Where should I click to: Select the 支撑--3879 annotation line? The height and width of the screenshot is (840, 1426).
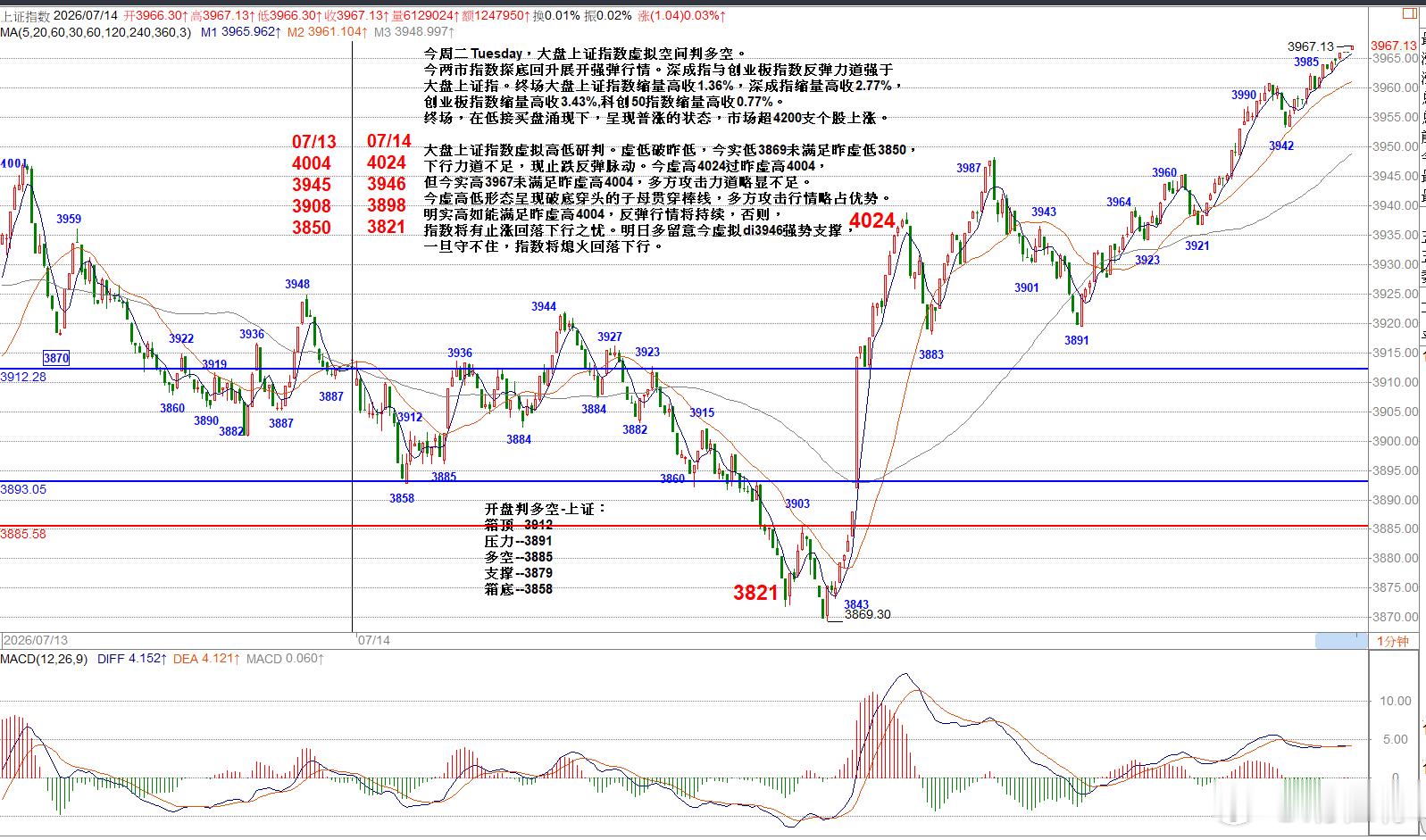click(518, 573)
